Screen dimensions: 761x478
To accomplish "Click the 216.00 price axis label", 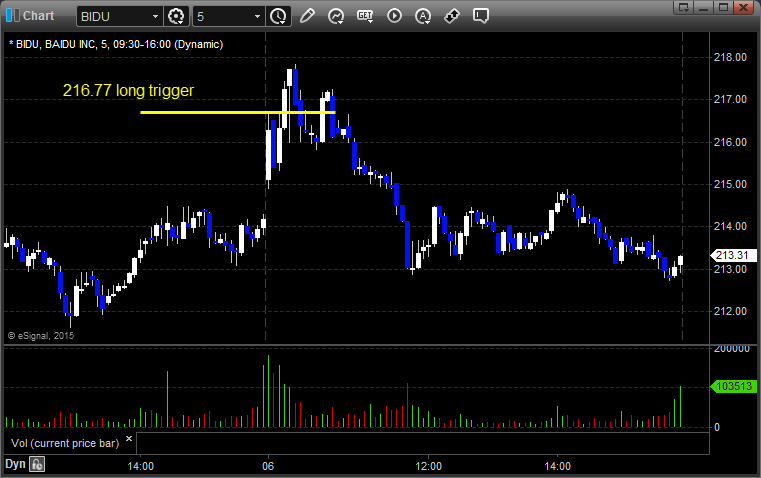I will pos(730,142).
